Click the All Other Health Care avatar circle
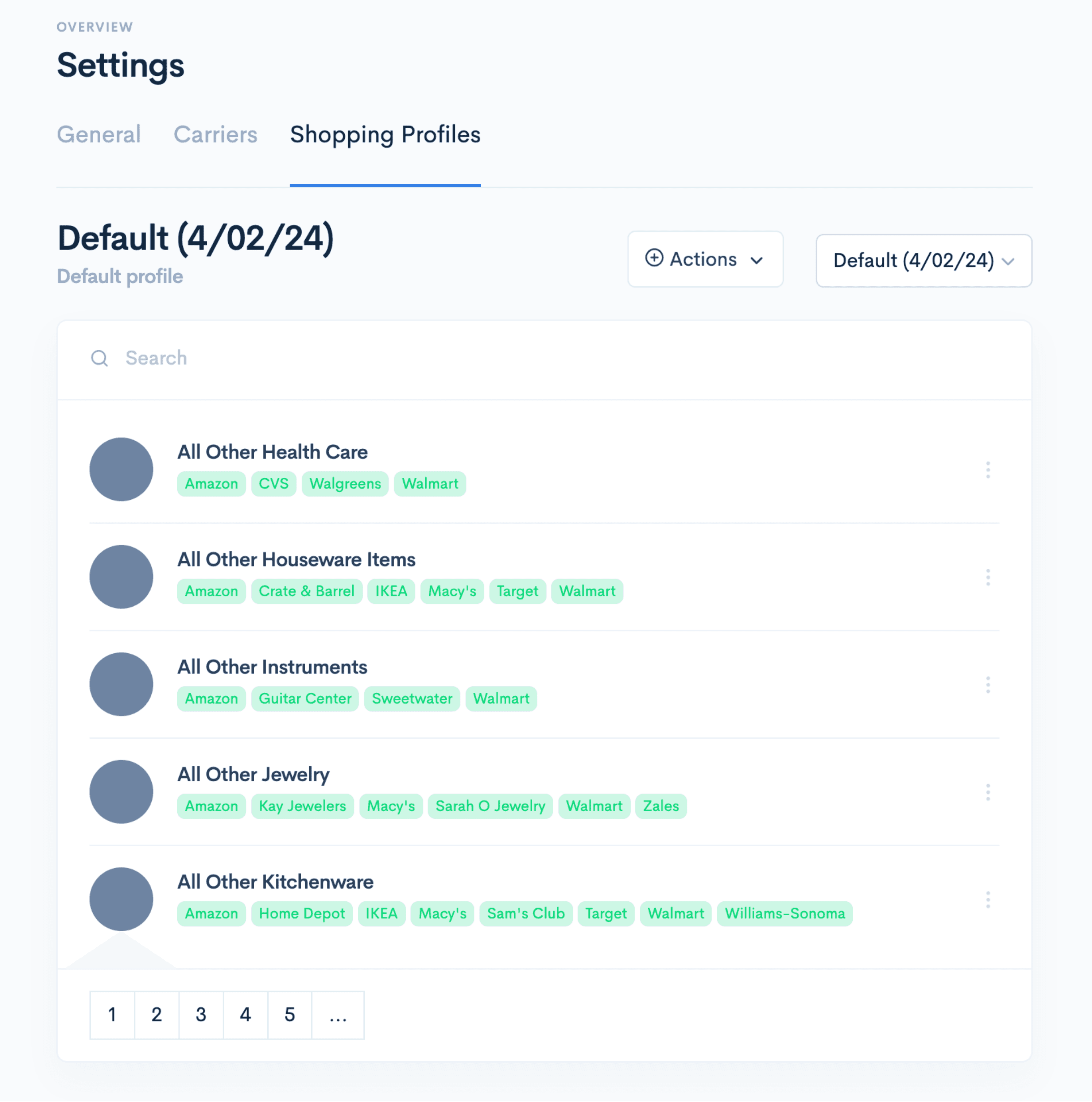This screenshot has height=1102, width=1092. [121, 469]
